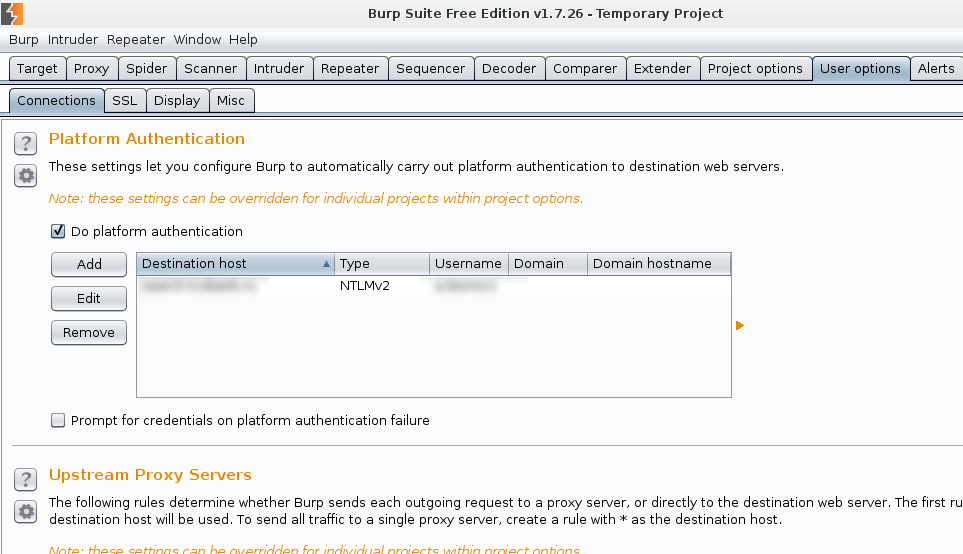Switch to the Intruder tab
The width and height of the screenshot is (963, 554).
click(x=279, y=69)
